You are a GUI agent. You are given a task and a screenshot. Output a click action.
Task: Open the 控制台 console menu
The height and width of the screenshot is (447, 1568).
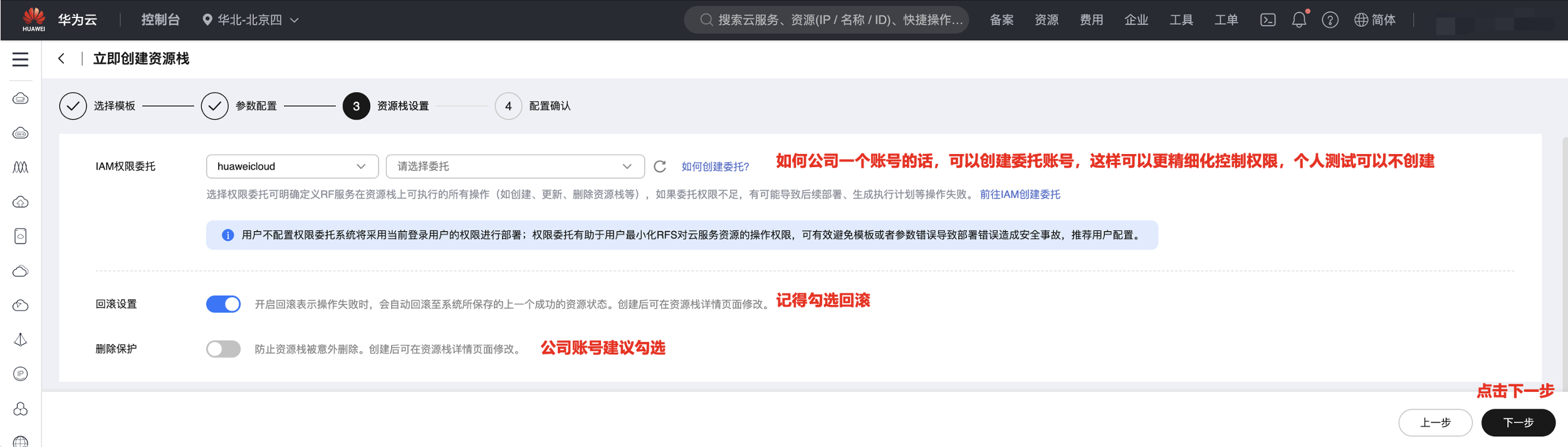160,20
